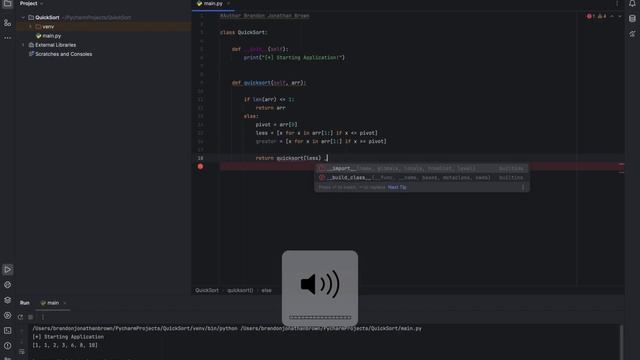The height and width of the screenshot is (360, 640).
Task: Open the Structure tool window icon
Action: (x=7, y=23)
